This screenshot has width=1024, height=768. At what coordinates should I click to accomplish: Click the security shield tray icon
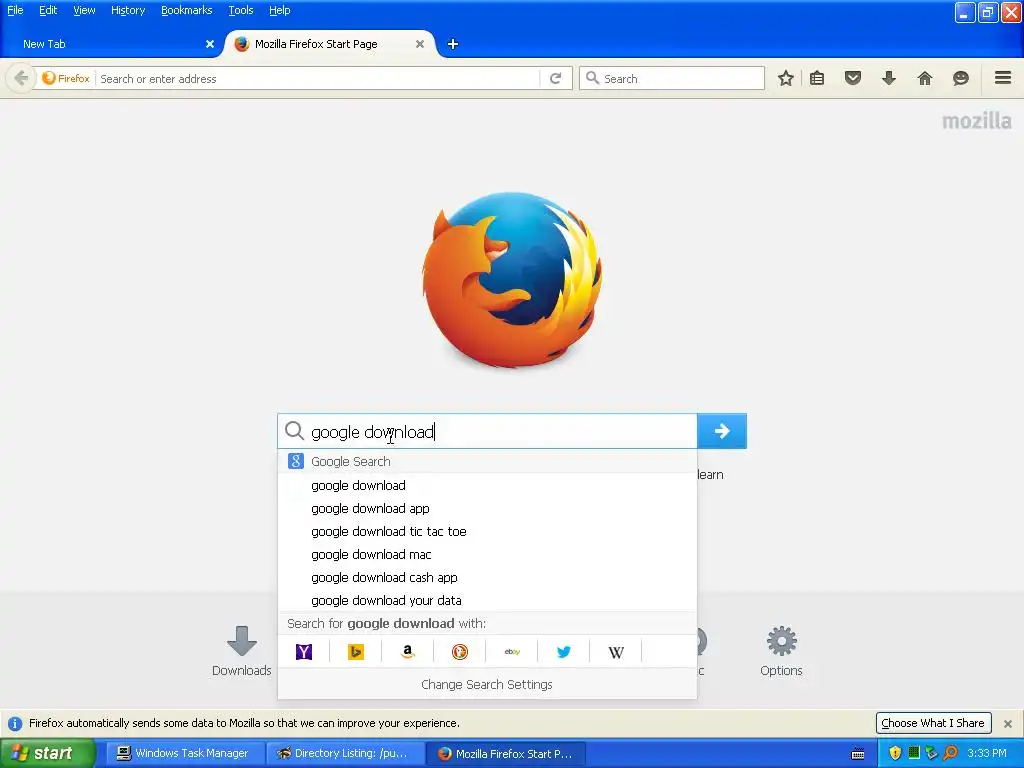pyautogui.click(x=895, y=754)
